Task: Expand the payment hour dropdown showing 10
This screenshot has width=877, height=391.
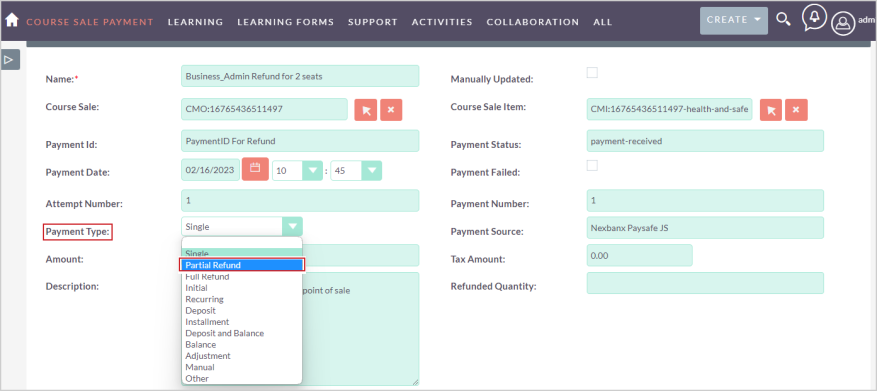Action: click(x=298, y=171)
